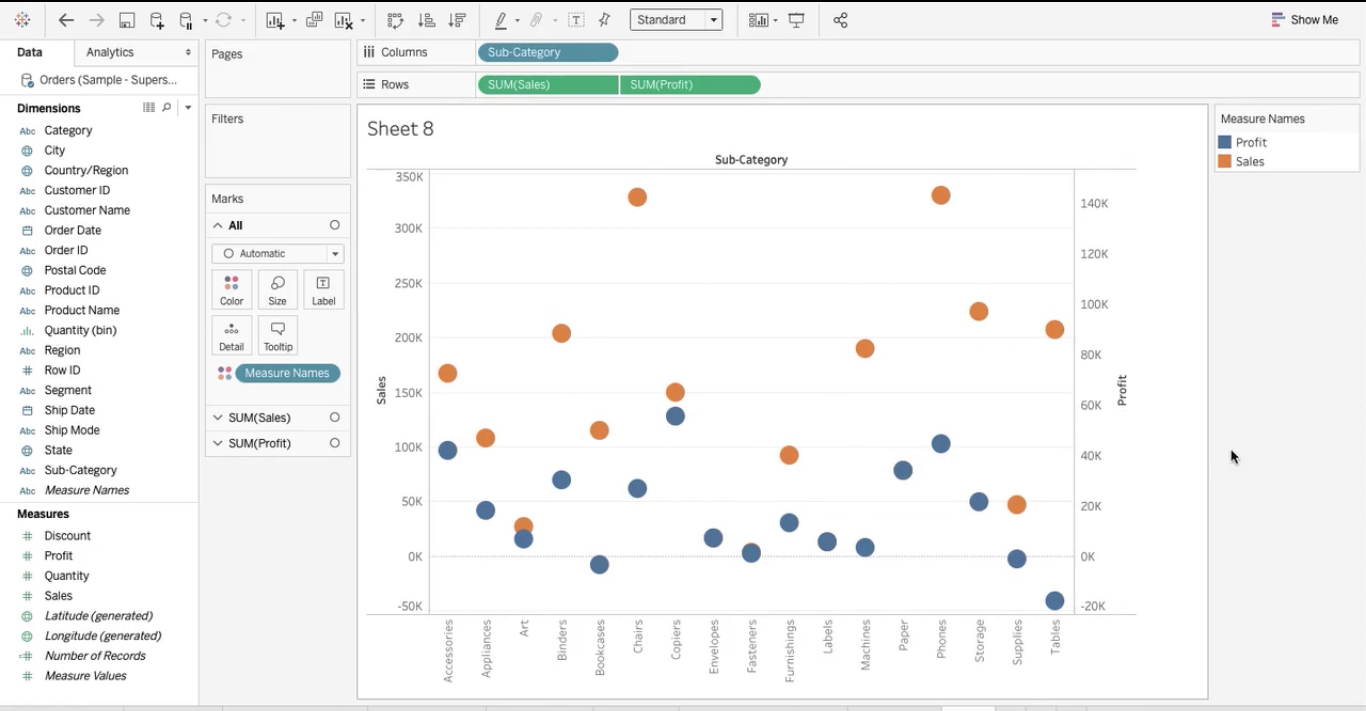Collapse the All marks section
Viewport: 1366px width, 711px height.
pos(218,226)
